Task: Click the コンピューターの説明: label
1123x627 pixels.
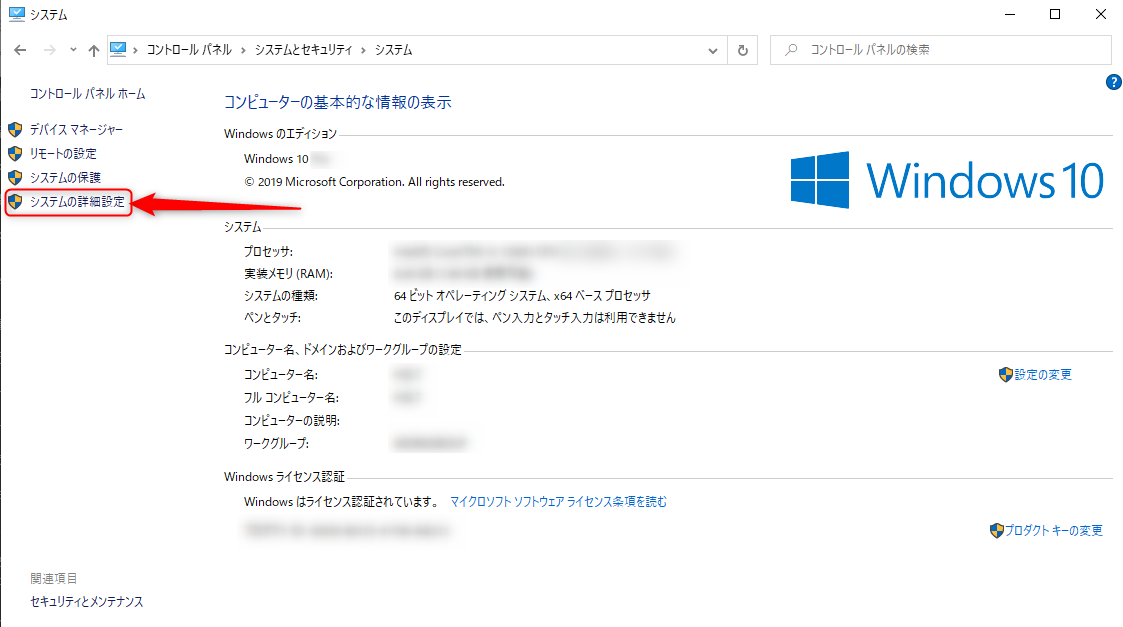Action: (x=291, y=421)
